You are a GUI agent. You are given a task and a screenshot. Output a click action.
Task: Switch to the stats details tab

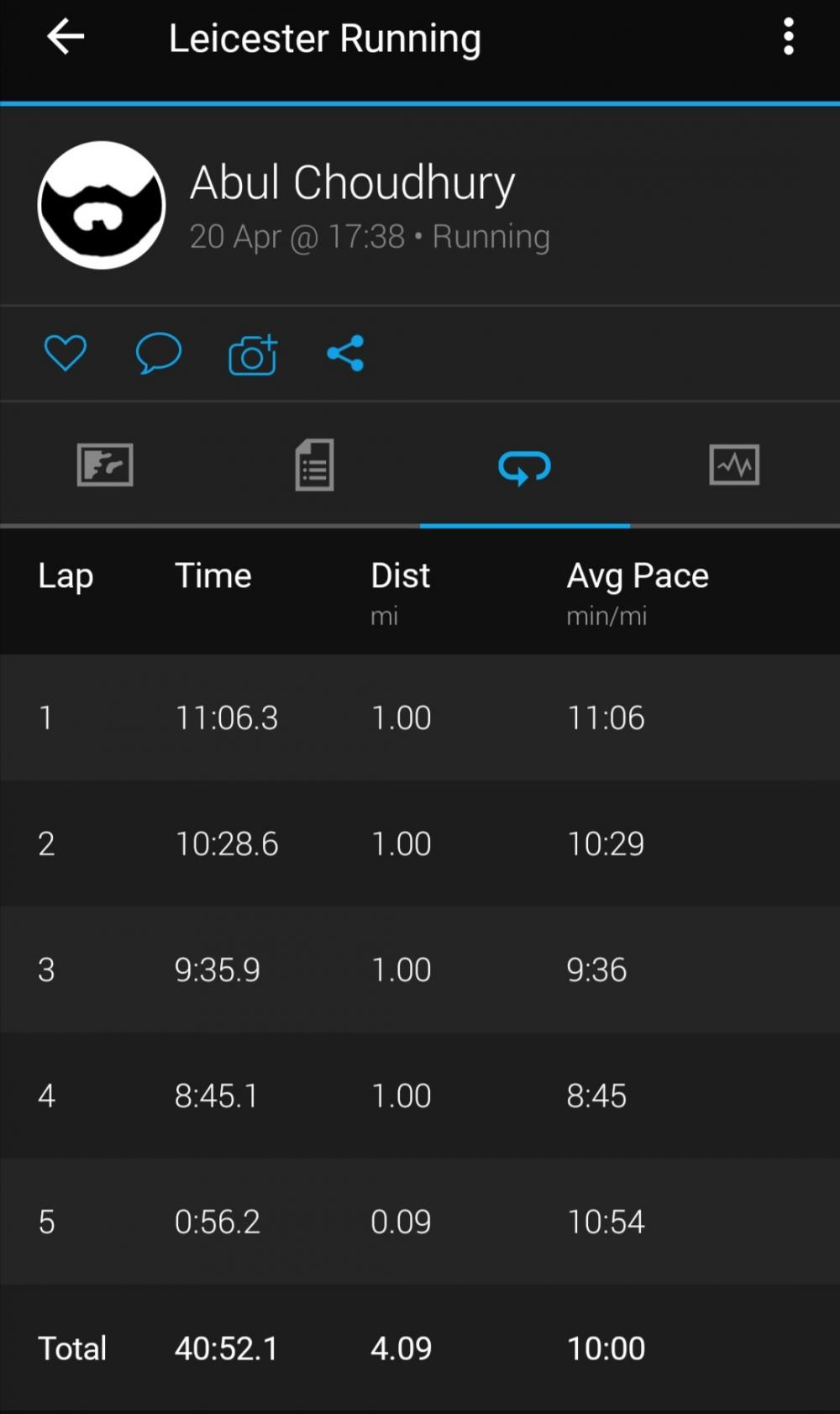click(x=315, y=465)
